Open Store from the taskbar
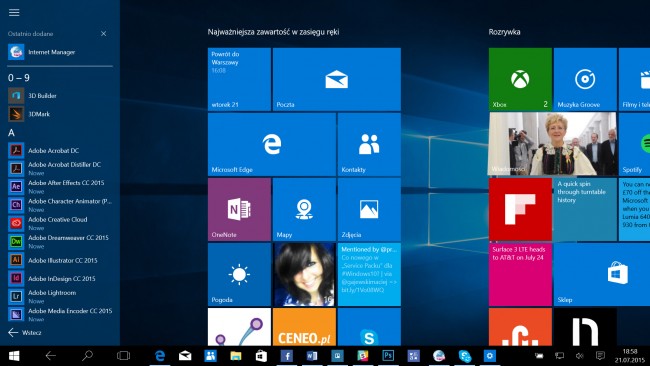This screenshot has width=650, height=366. click(261, 356)
